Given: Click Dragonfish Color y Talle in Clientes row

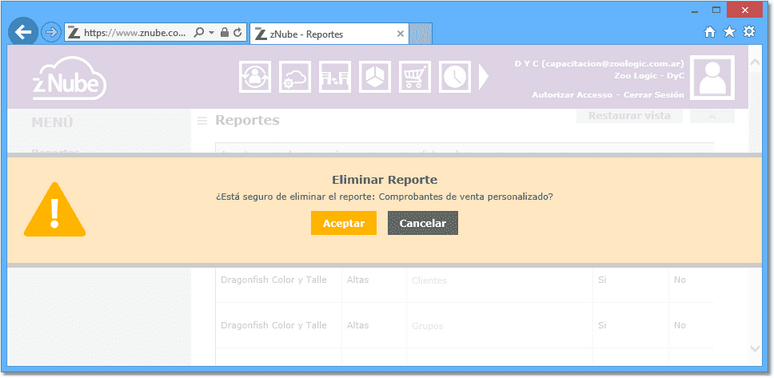Looking at the screenshot, I should coord(273,280).
